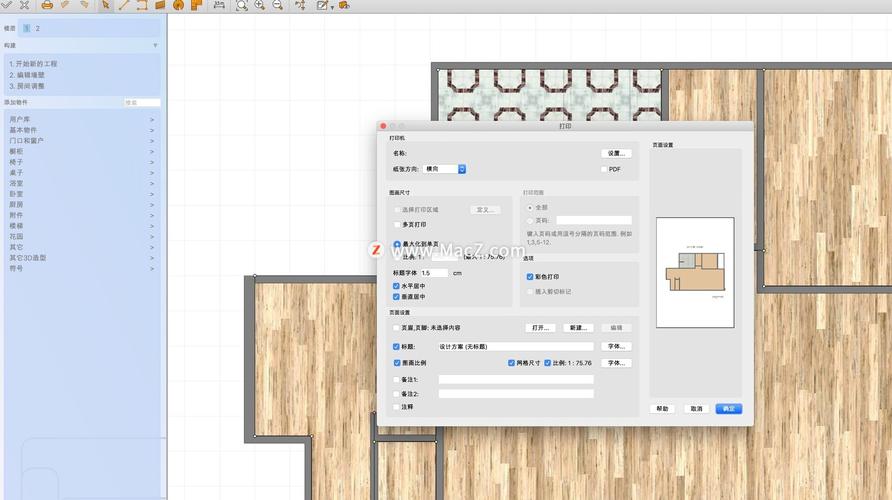Screen dimensions: 892x500
Task: Select the 最大化到单页 radio button
Action: click(397, 244)
